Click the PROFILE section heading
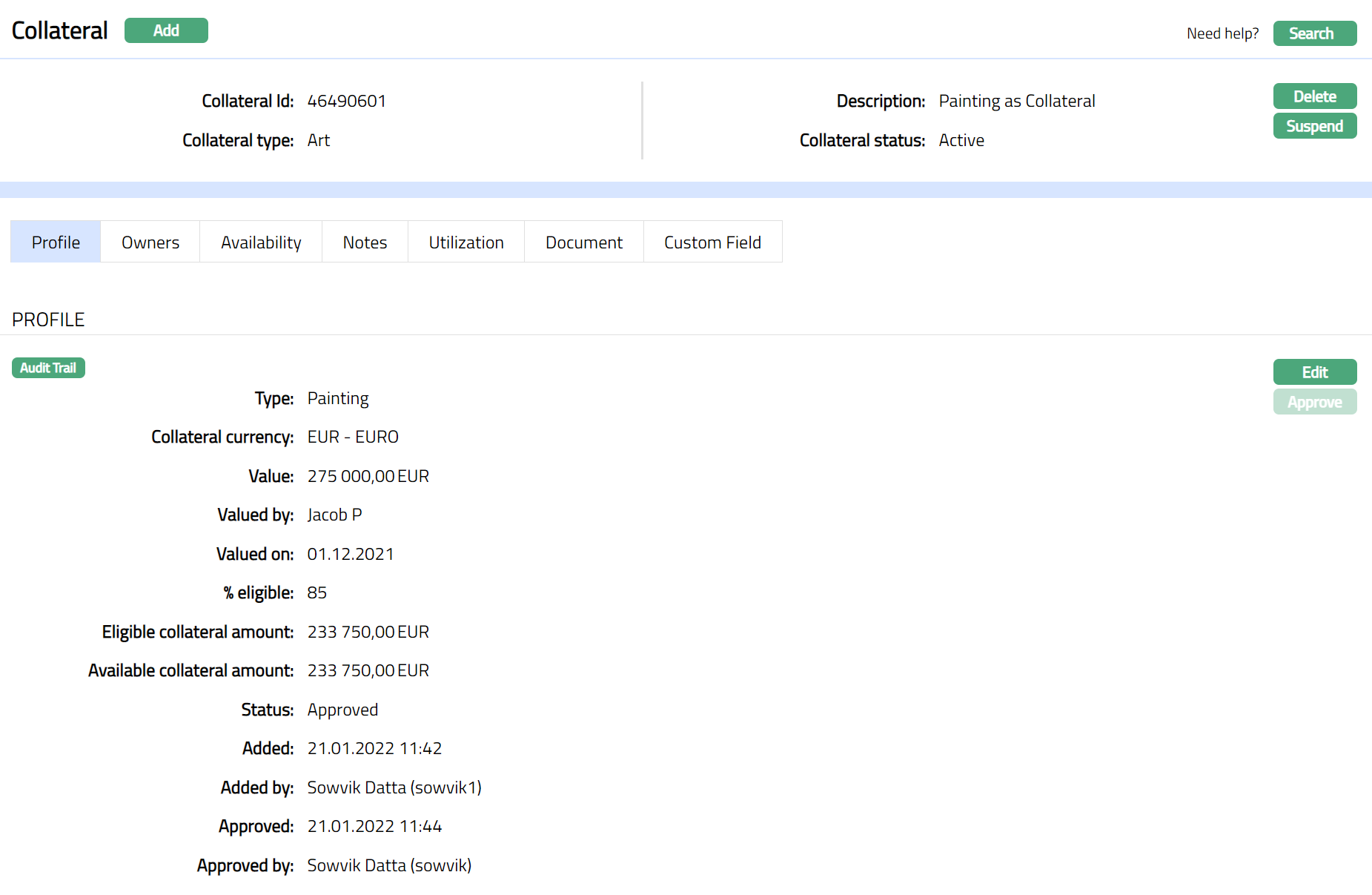 click(x=48, y=320)
